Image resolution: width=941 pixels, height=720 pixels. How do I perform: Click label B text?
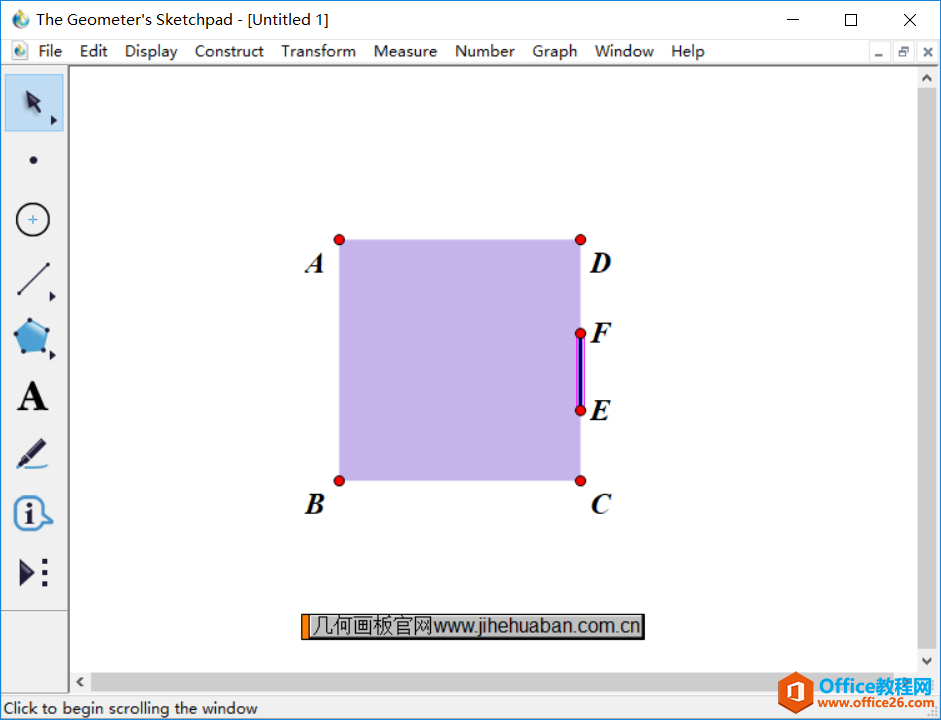click(x=315, y=504)
